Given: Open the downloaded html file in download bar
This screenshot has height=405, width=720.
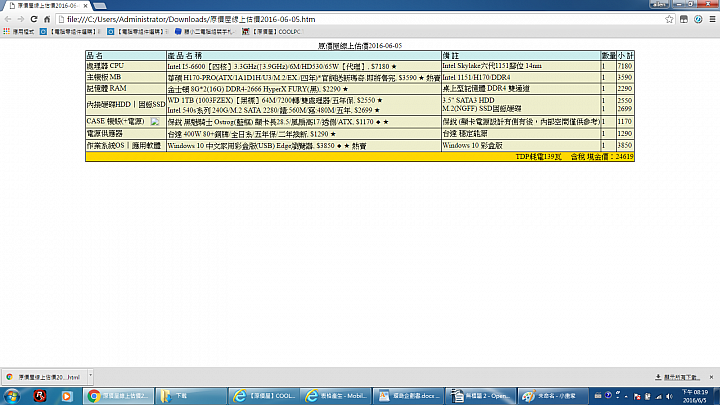Looking at the screenshot, I should click(44, 377).
